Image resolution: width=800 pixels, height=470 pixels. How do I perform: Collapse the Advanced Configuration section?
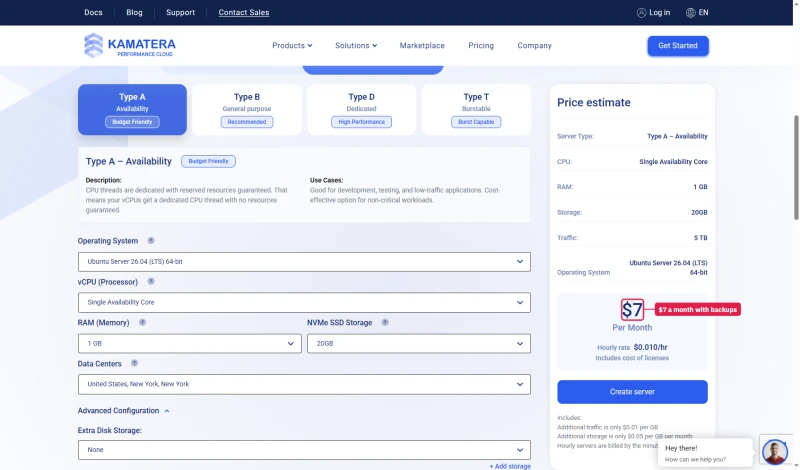click(x=123, y=411)
